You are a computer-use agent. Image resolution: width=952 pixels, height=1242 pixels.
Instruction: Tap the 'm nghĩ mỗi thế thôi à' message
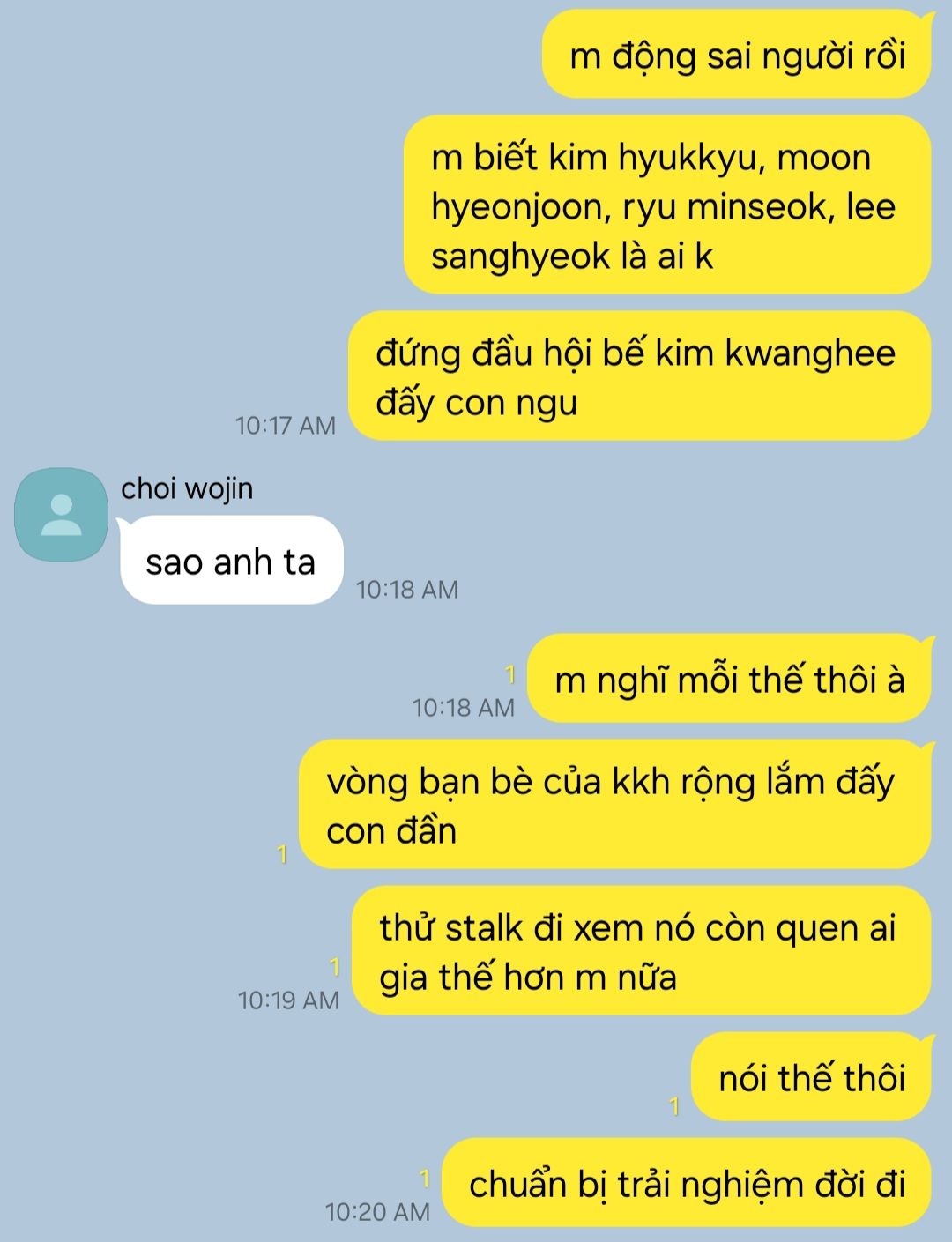click(729, 679)
